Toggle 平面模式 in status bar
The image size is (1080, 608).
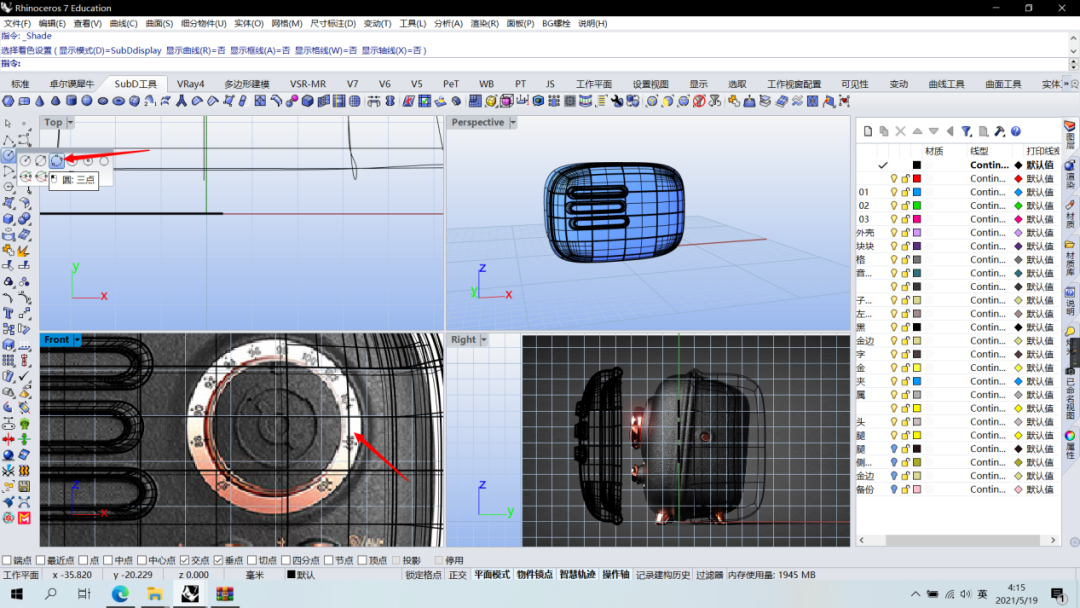492,575
